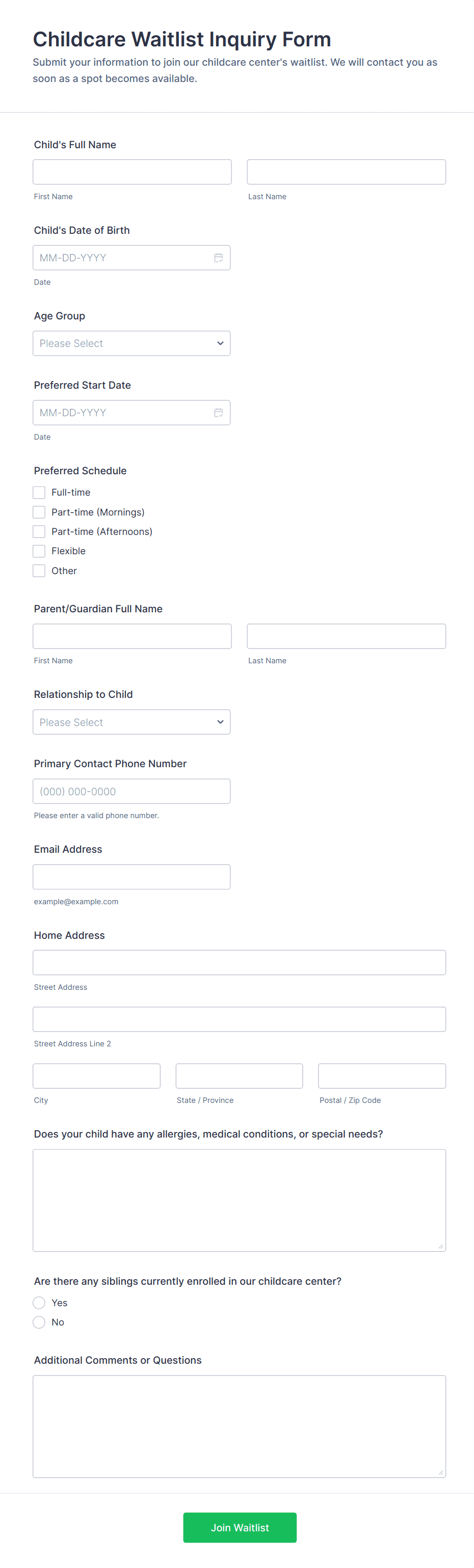Tick Part-time (Mornings) checkbox
Viewport: 474px width, 1568px height.
39,512
